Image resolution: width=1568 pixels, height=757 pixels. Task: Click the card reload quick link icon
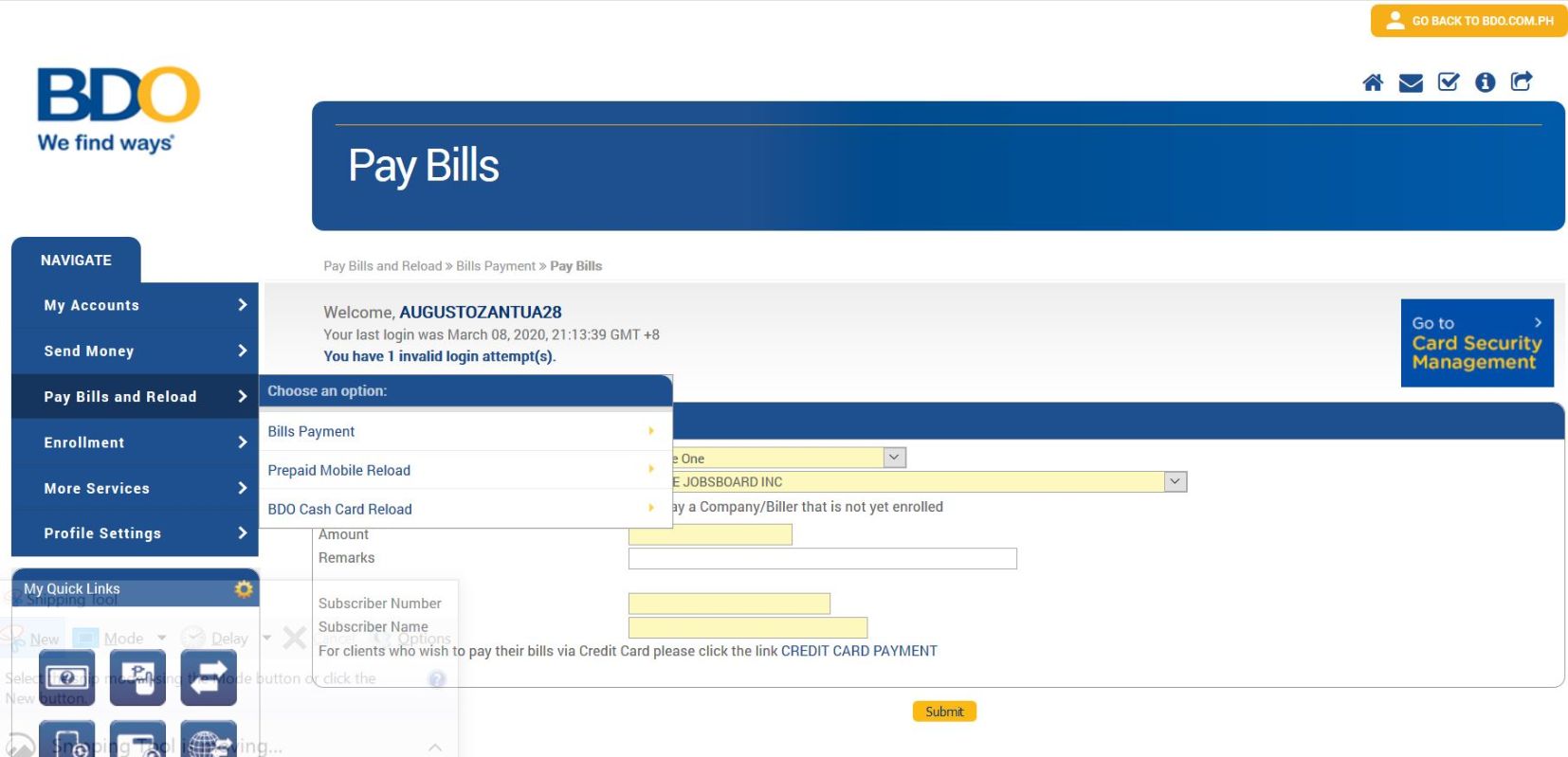pyautogui.click(x=137, y=739)
